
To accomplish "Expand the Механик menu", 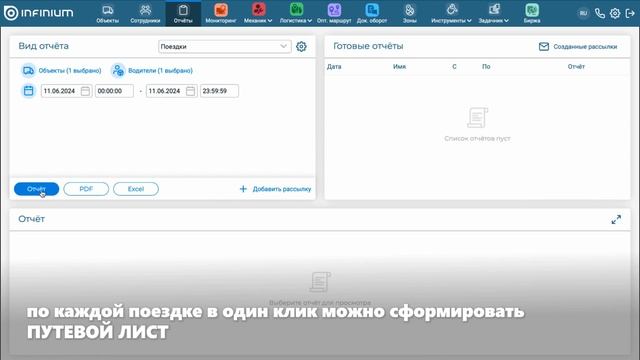I will point(258,13).
